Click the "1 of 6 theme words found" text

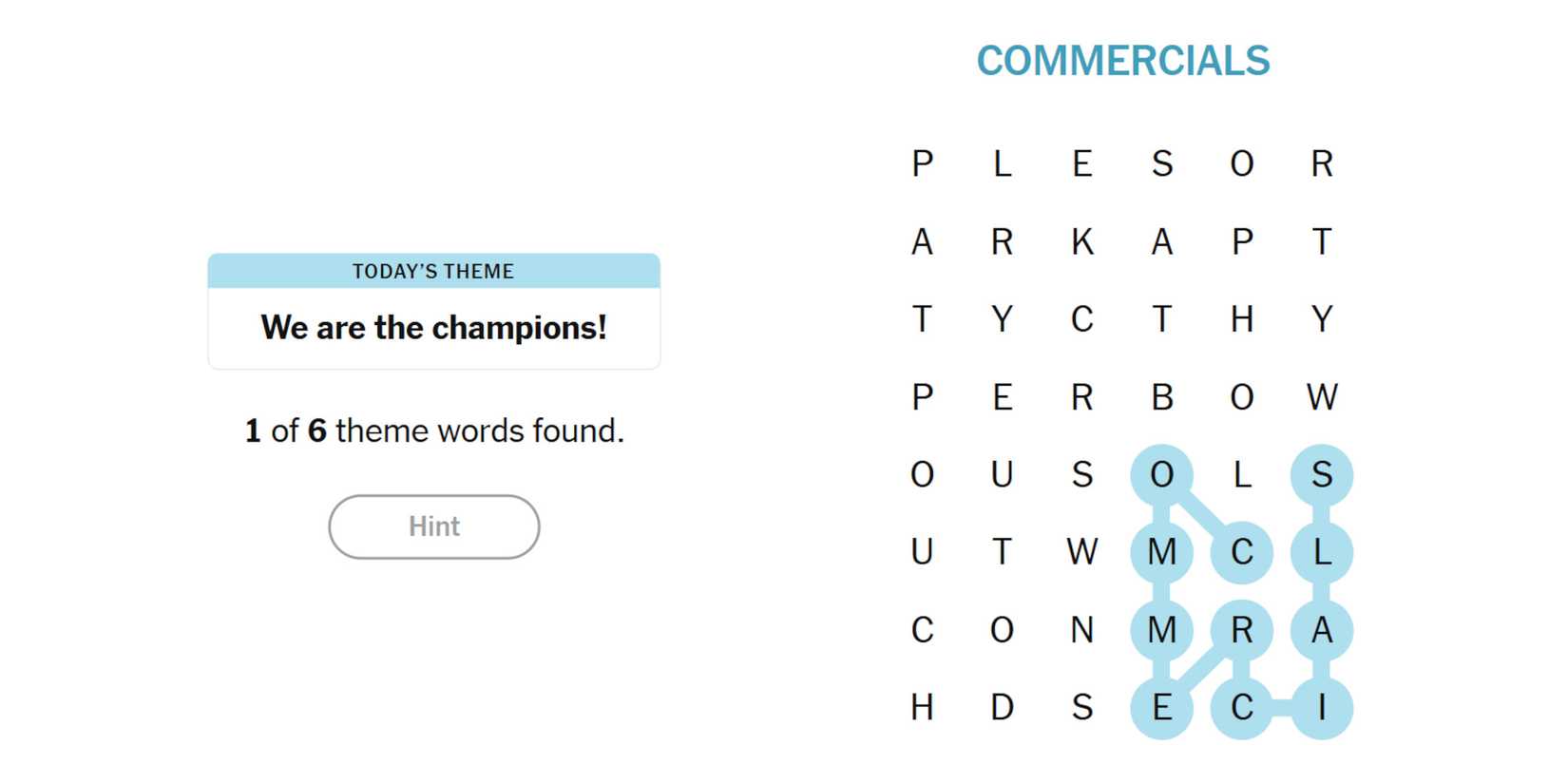click(x=433, y=431)
